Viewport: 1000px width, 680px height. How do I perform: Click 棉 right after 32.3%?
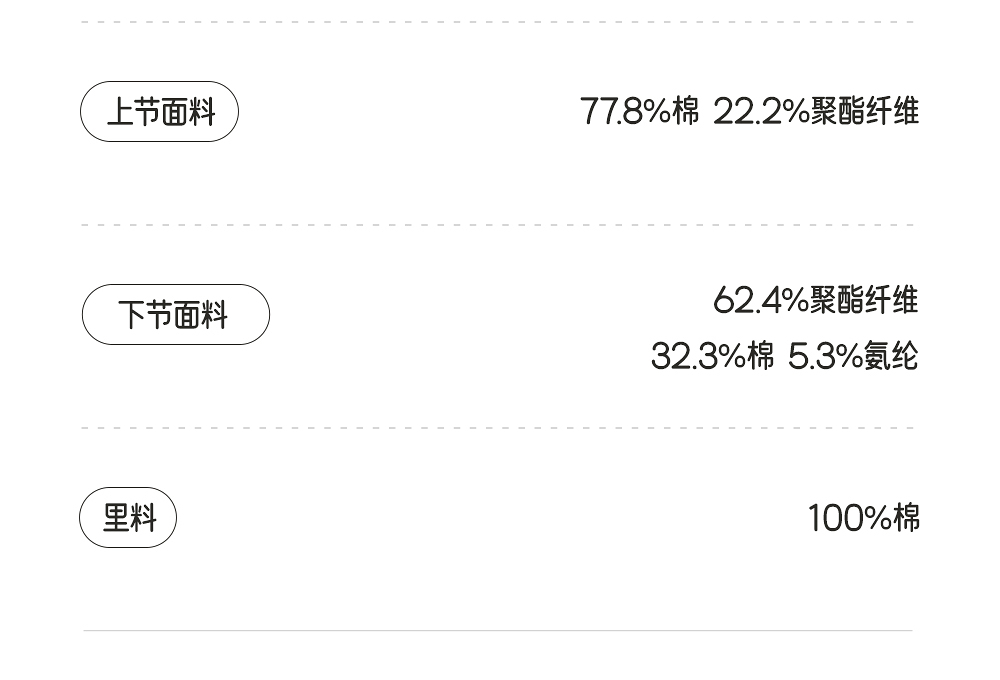coord(760,357)
